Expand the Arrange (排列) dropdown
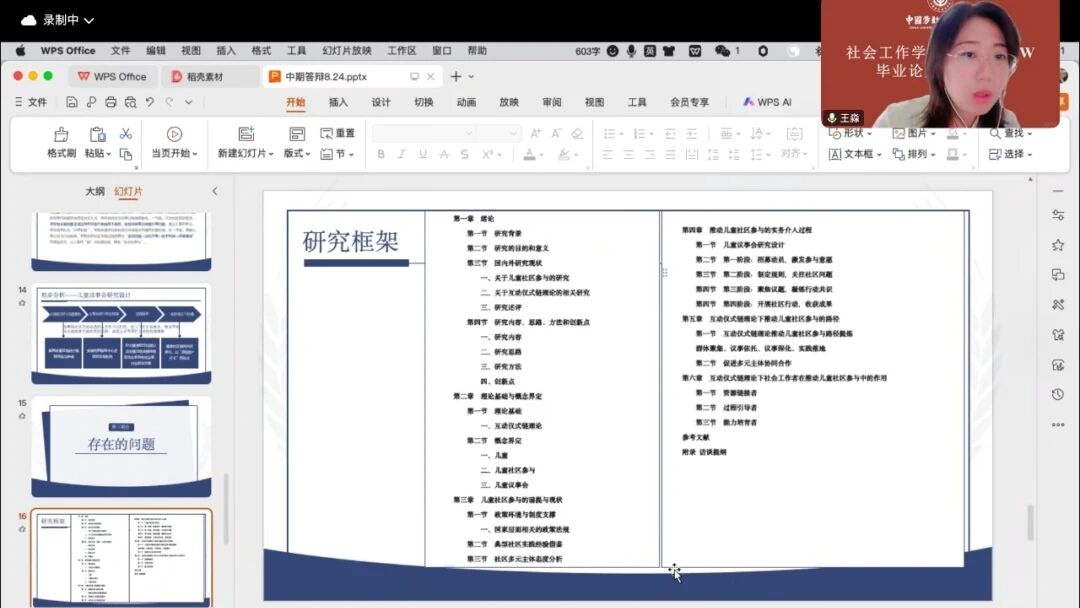1080x608 pixels. [915, 154]
